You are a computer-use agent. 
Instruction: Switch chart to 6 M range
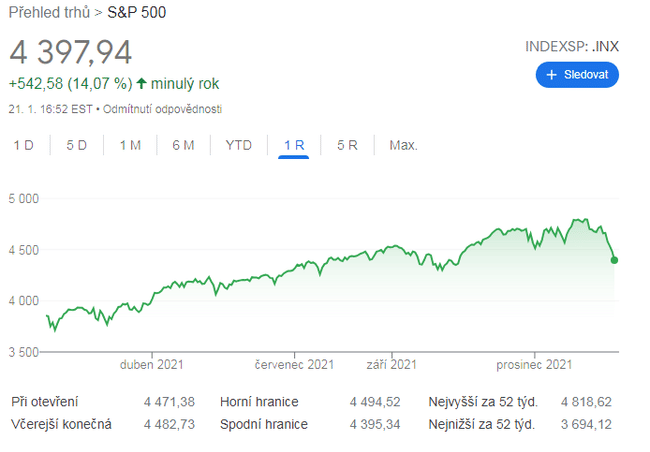(x=183, y=145)
